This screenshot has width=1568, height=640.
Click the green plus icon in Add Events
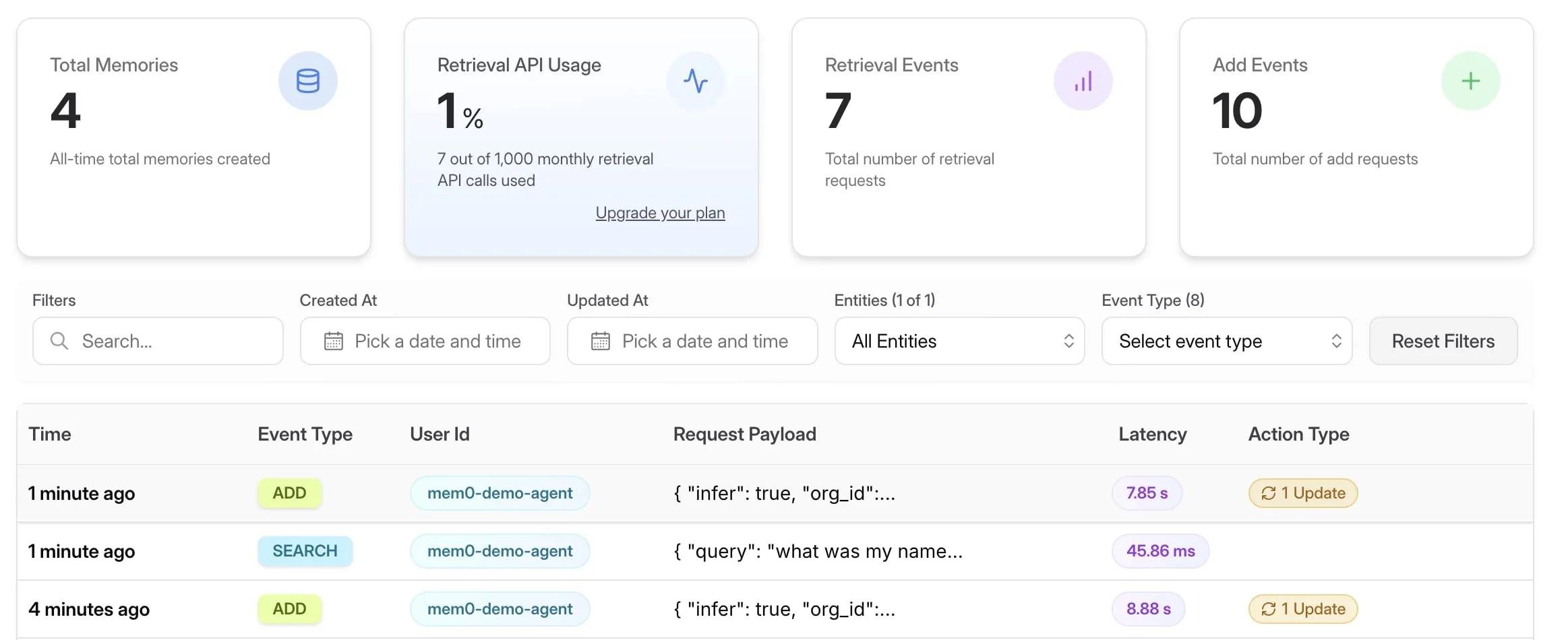1470,81
